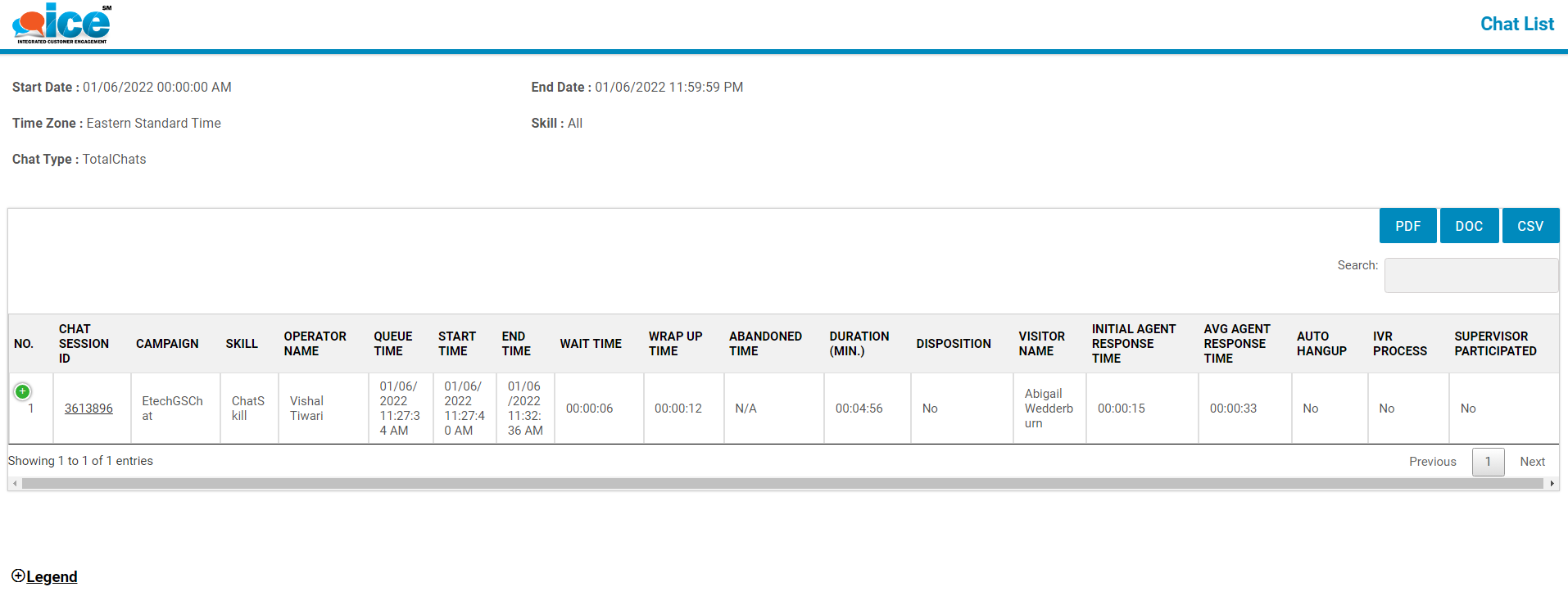1568x605 pixels.
Task: Sort by Duration (Min.) column header
Action: [x=859, y=344]
